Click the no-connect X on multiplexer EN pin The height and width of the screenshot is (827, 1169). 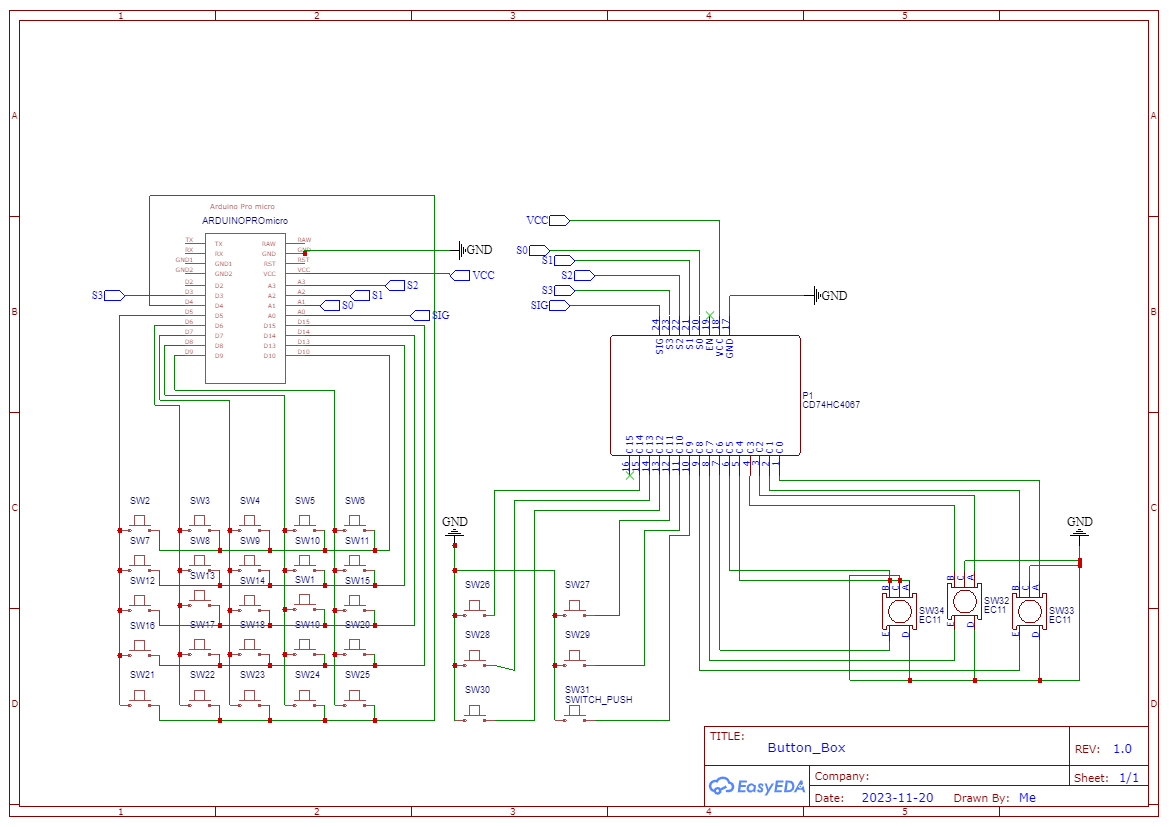tap(710, 315)
